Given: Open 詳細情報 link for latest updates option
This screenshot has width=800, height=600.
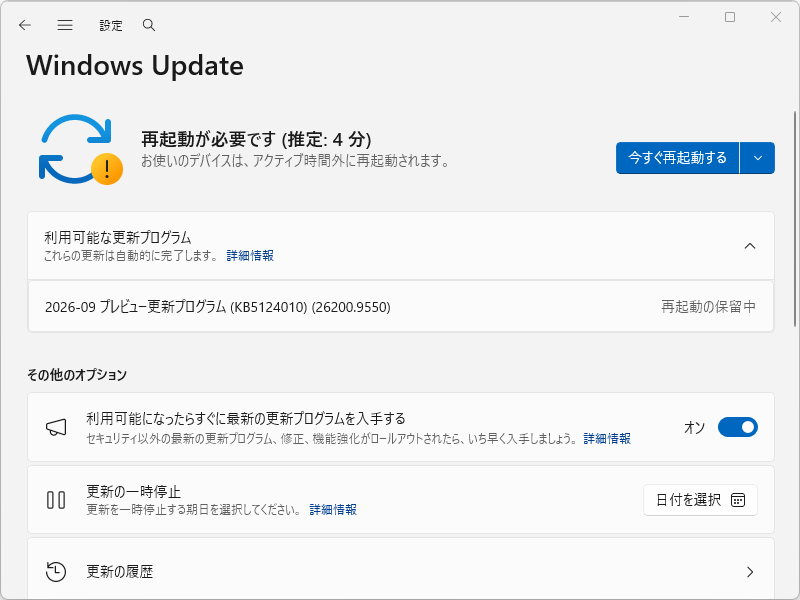Looking at the screenshot, I should (x=607, y=439).
